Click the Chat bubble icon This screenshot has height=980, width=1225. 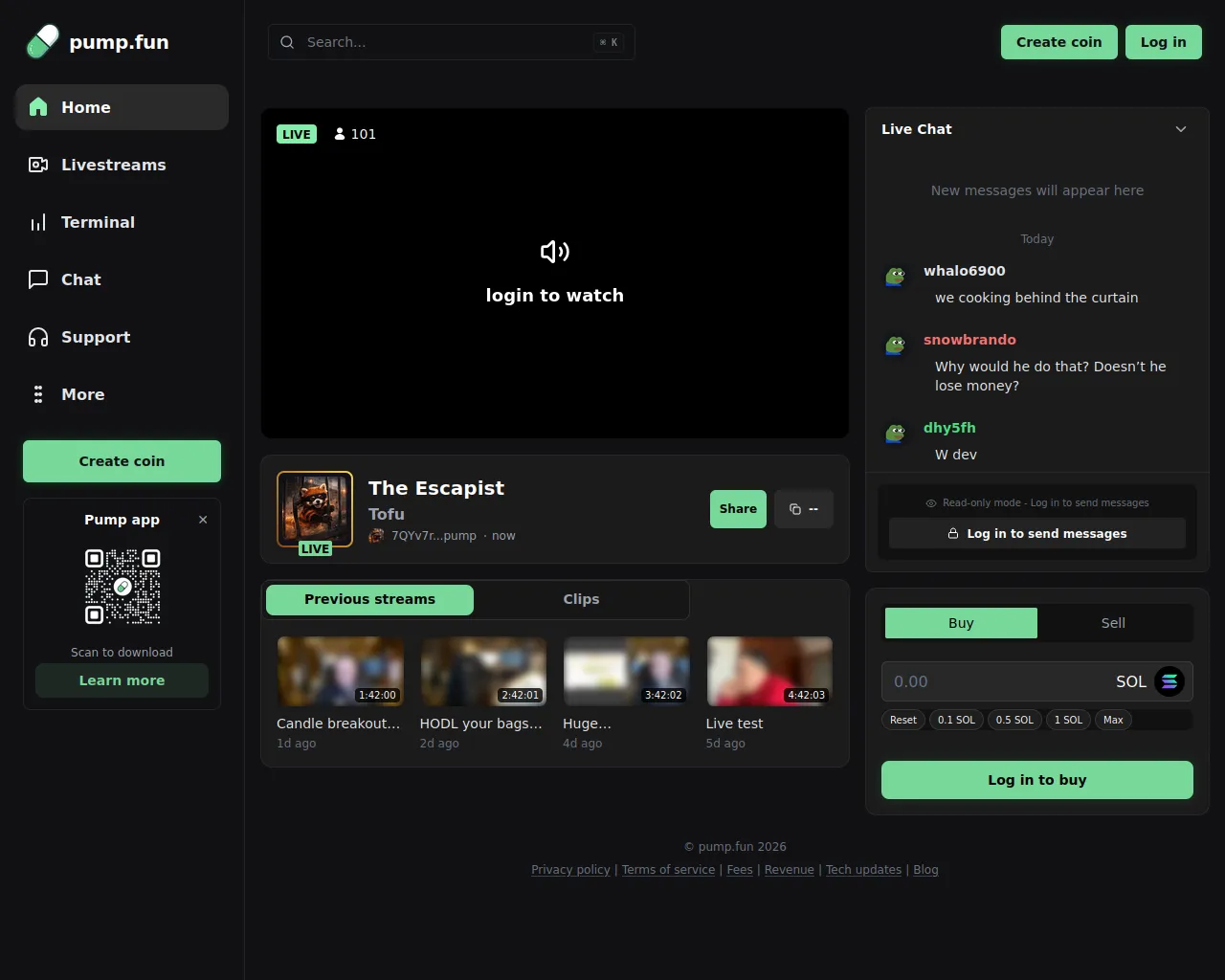click(38, 279)
